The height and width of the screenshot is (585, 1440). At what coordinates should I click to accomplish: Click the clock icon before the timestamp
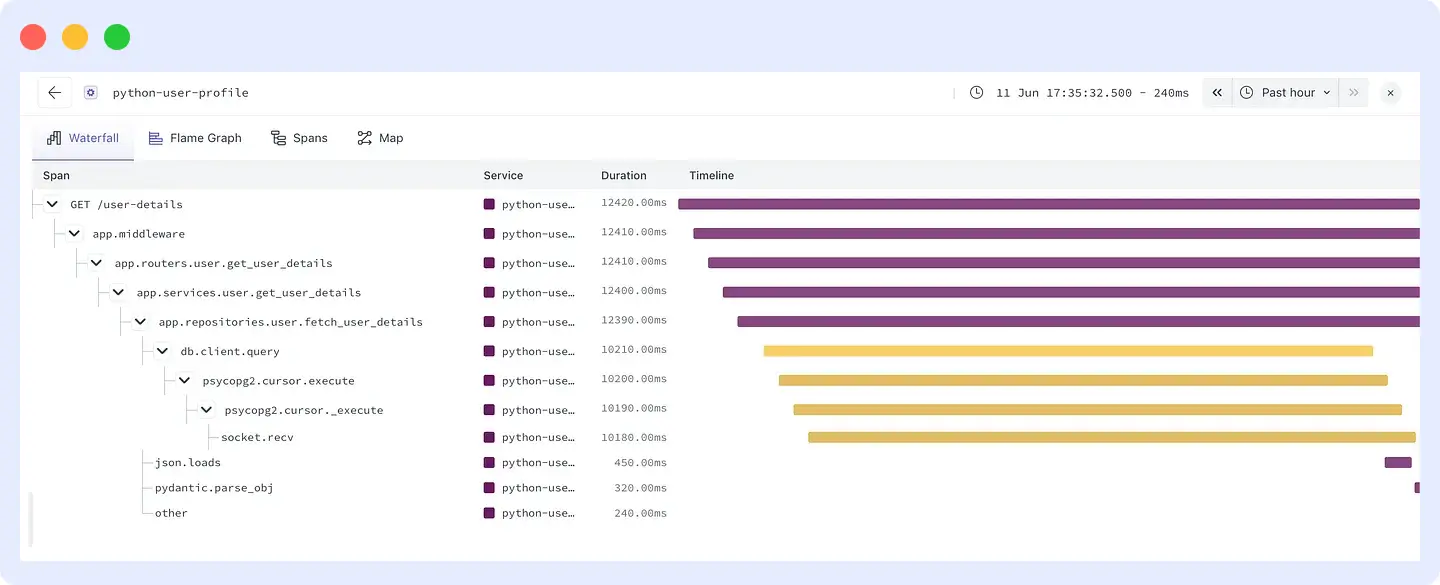976,92
